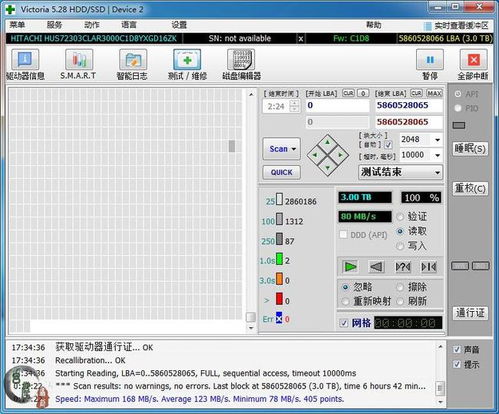Open the 测试结束 end-of-test action dropdown
Image resolution: width=499 pixels, height=414 pixels.
coord(437,173)
